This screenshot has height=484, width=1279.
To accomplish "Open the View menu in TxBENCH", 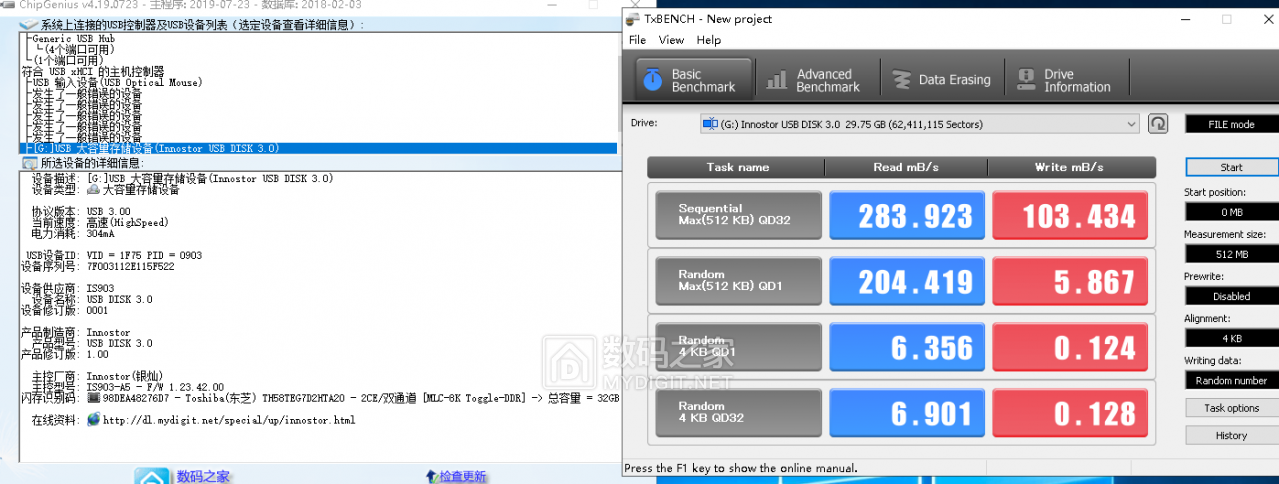I will click(671, 40).
